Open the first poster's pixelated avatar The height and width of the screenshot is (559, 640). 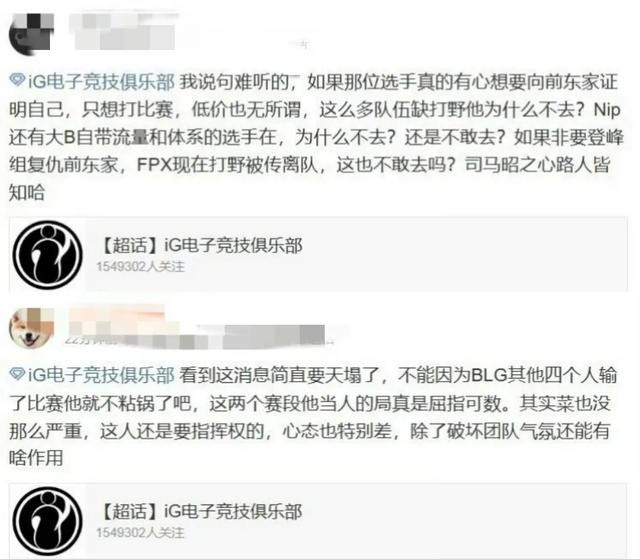click(31, 34)
